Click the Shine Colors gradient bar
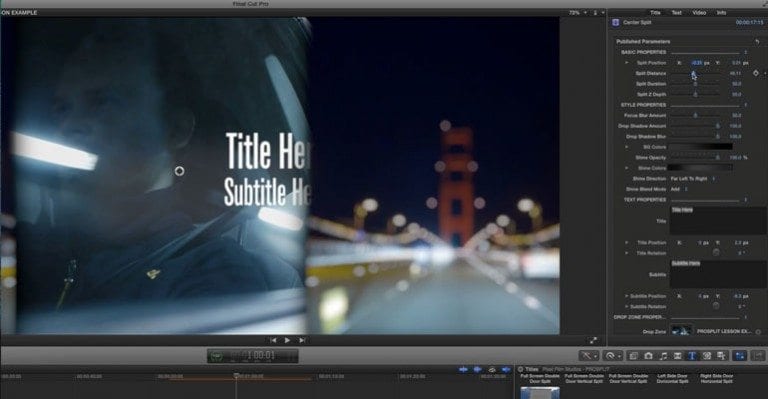This screenshot has width=768, height=399. click(x=701, y=168)
